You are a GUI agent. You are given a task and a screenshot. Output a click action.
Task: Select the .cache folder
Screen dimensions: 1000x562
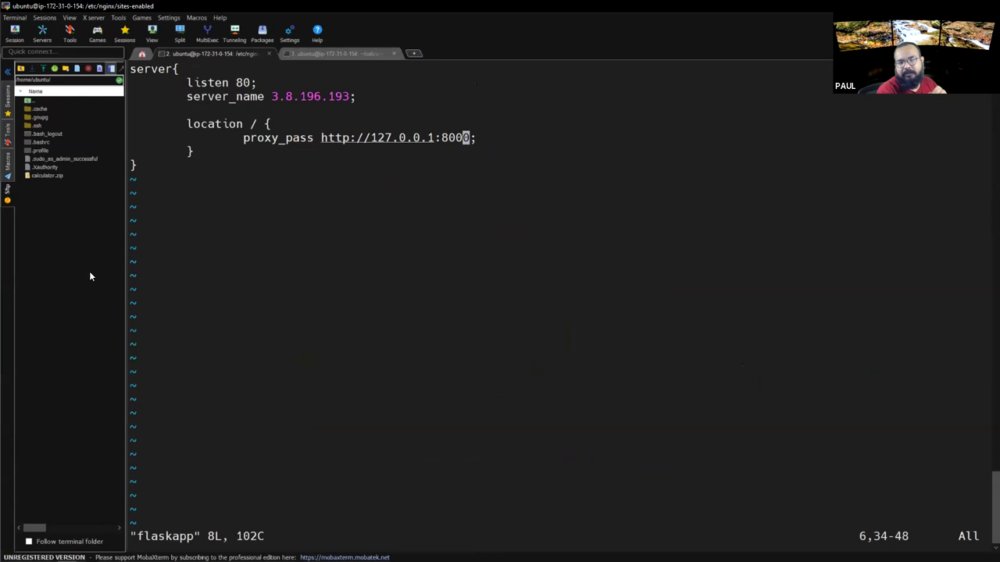(x=36, y=108)
